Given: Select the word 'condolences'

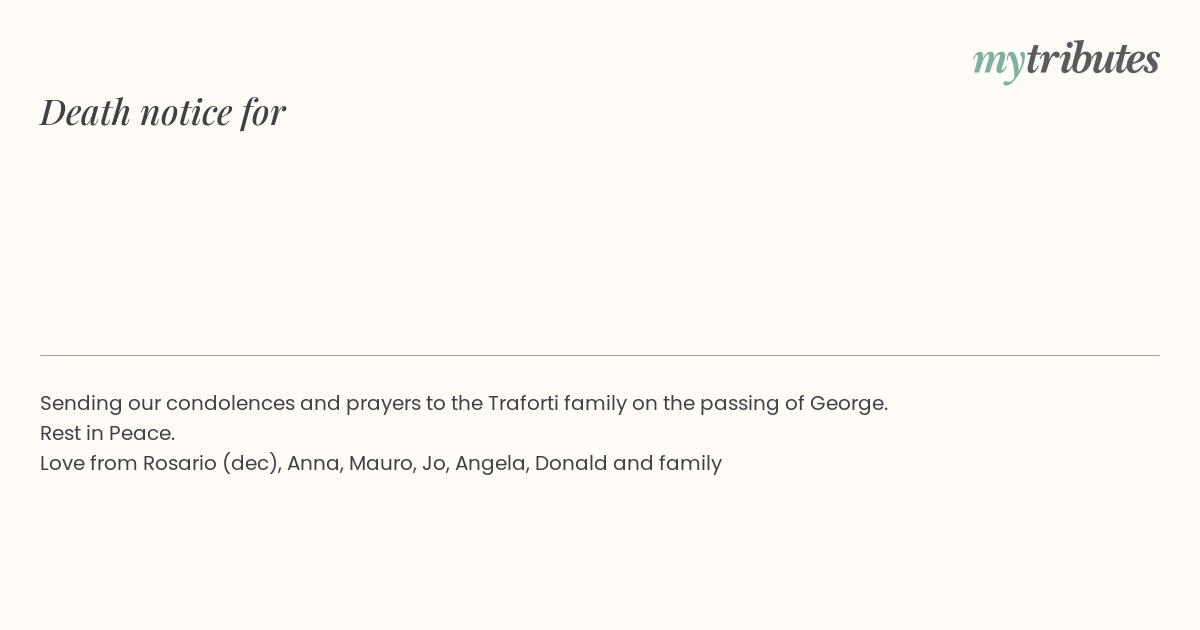Looking at the screenshot, I should pyautogui.click(x=231, y=403).
